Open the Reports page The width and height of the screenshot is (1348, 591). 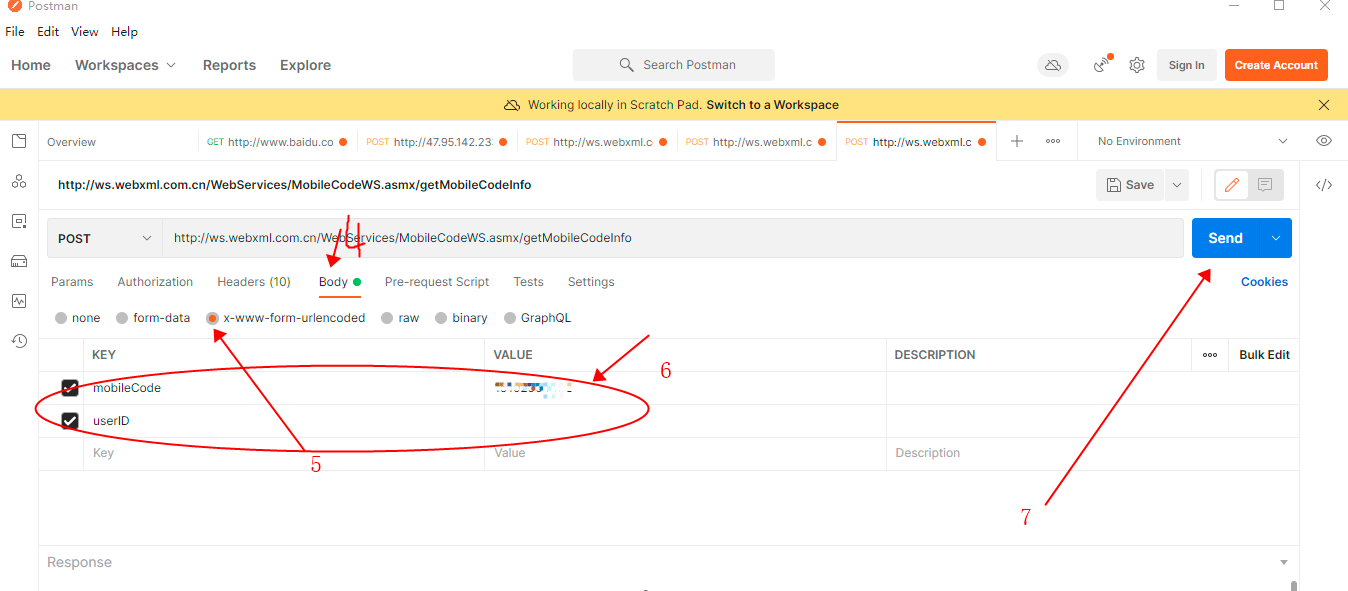click(229, 65)
